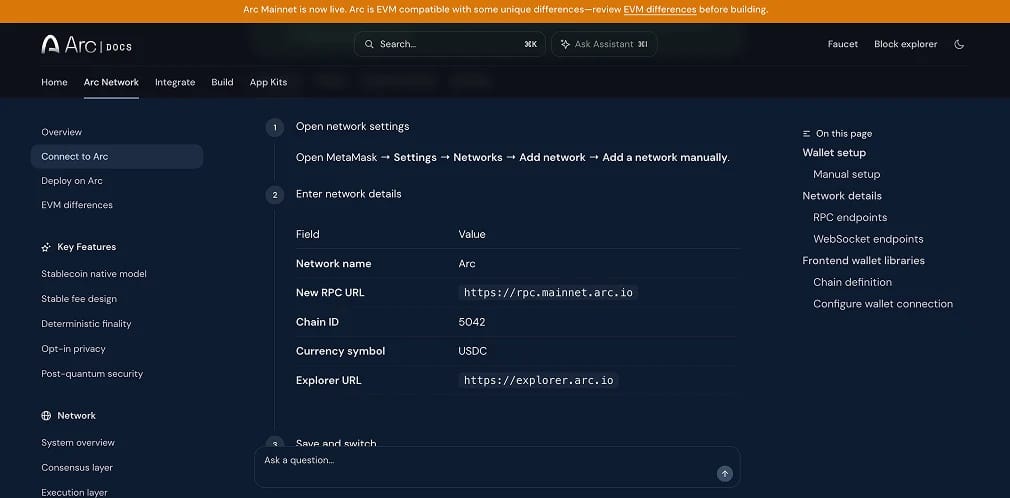Screen dimensions: 1010x498
Task: Click the Network name value Arc
Action: click(467, 263)
